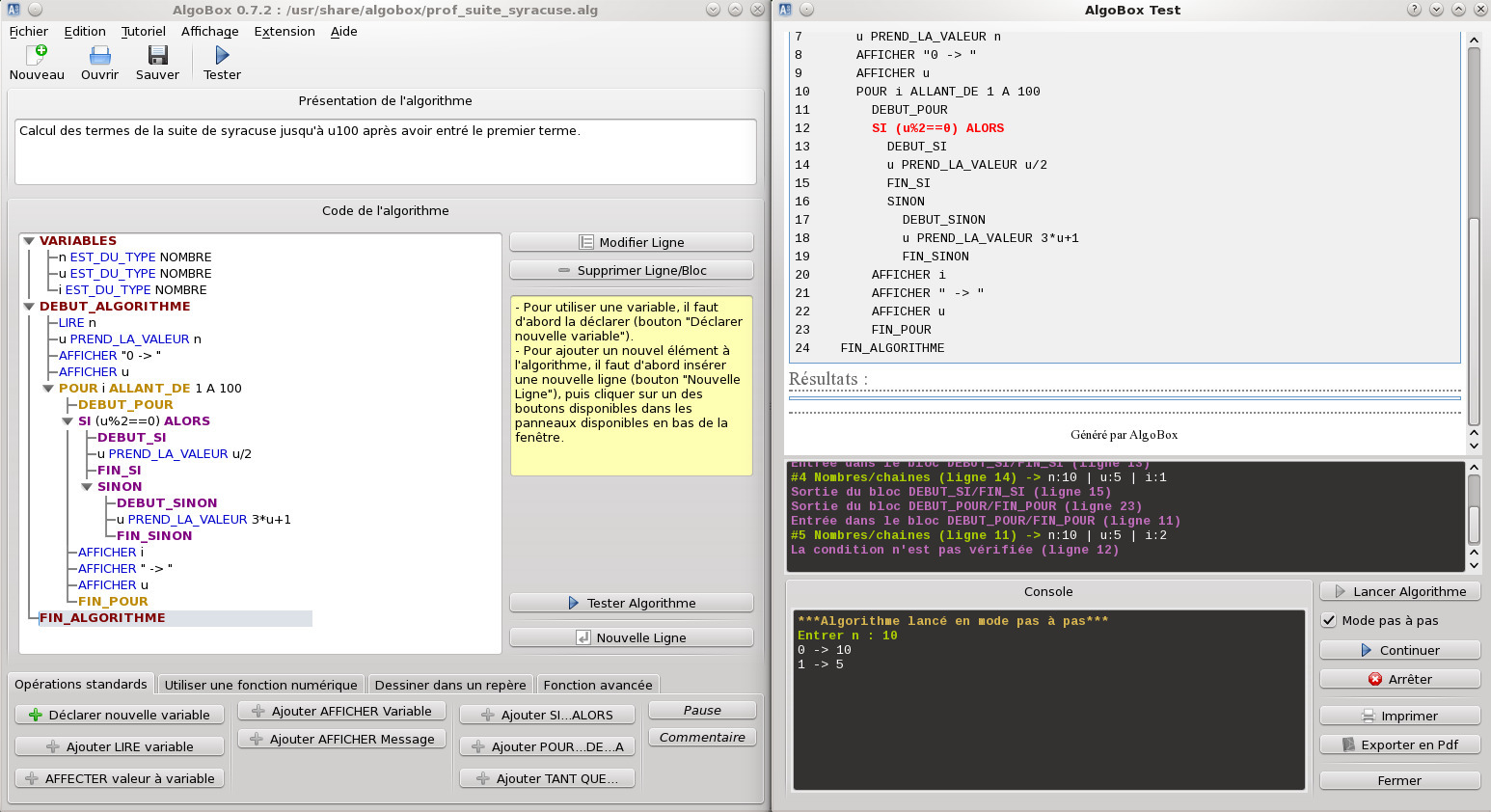Click Ajouter TANT QUE... button
The width and height of the screenshot is (1491, 812).
coord(547,778)
